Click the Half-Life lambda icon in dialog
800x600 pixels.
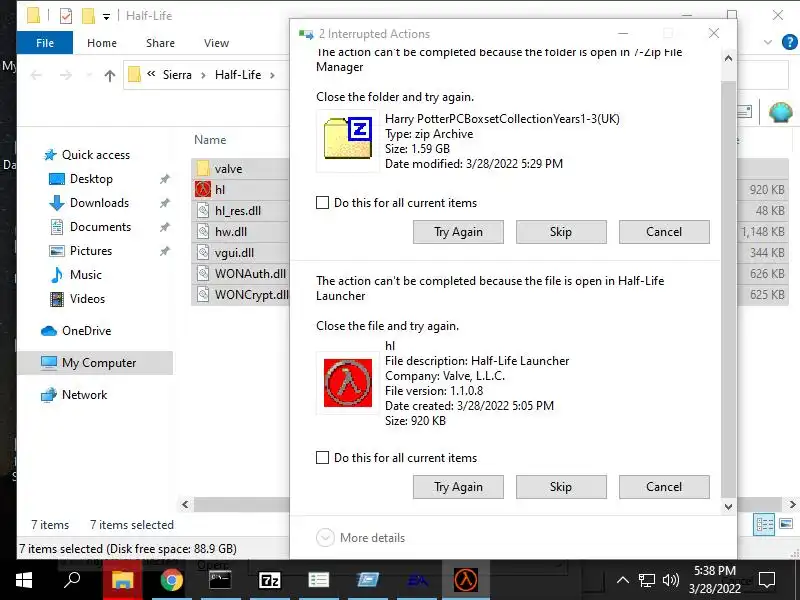[x=347, y=383]
